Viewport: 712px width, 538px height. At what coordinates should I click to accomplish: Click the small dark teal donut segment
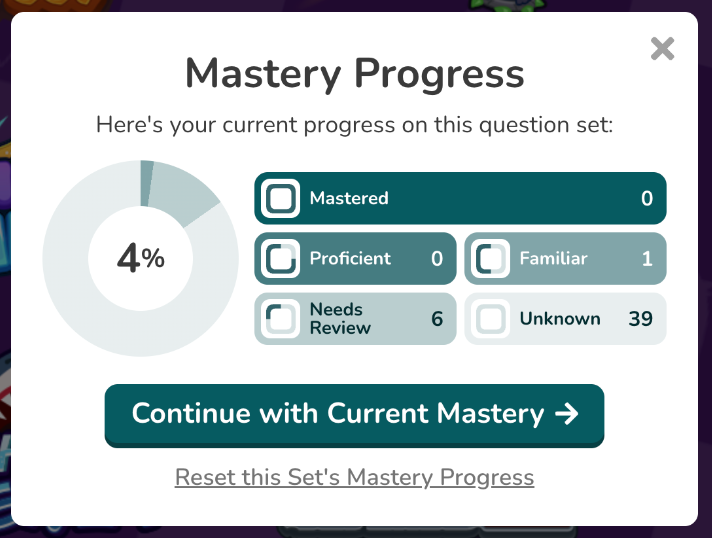pyautogui.click(x=147, y=183)
